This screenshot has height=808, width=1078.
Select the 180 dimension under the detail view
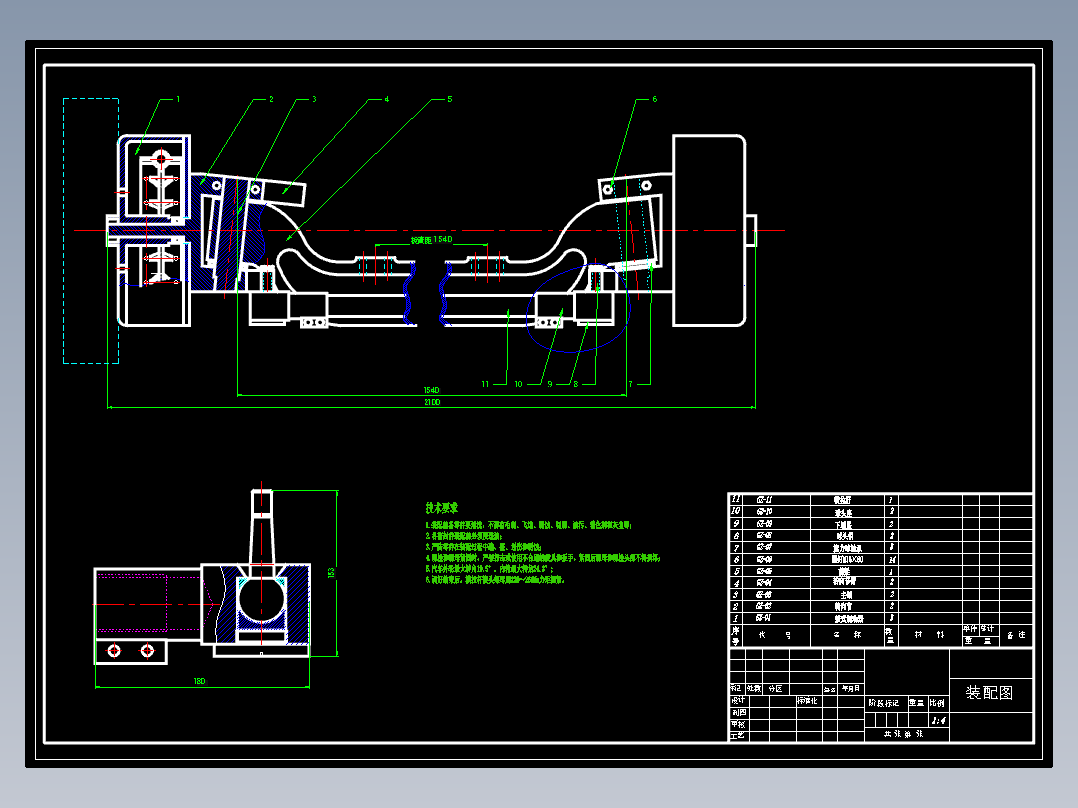[199, 681]
